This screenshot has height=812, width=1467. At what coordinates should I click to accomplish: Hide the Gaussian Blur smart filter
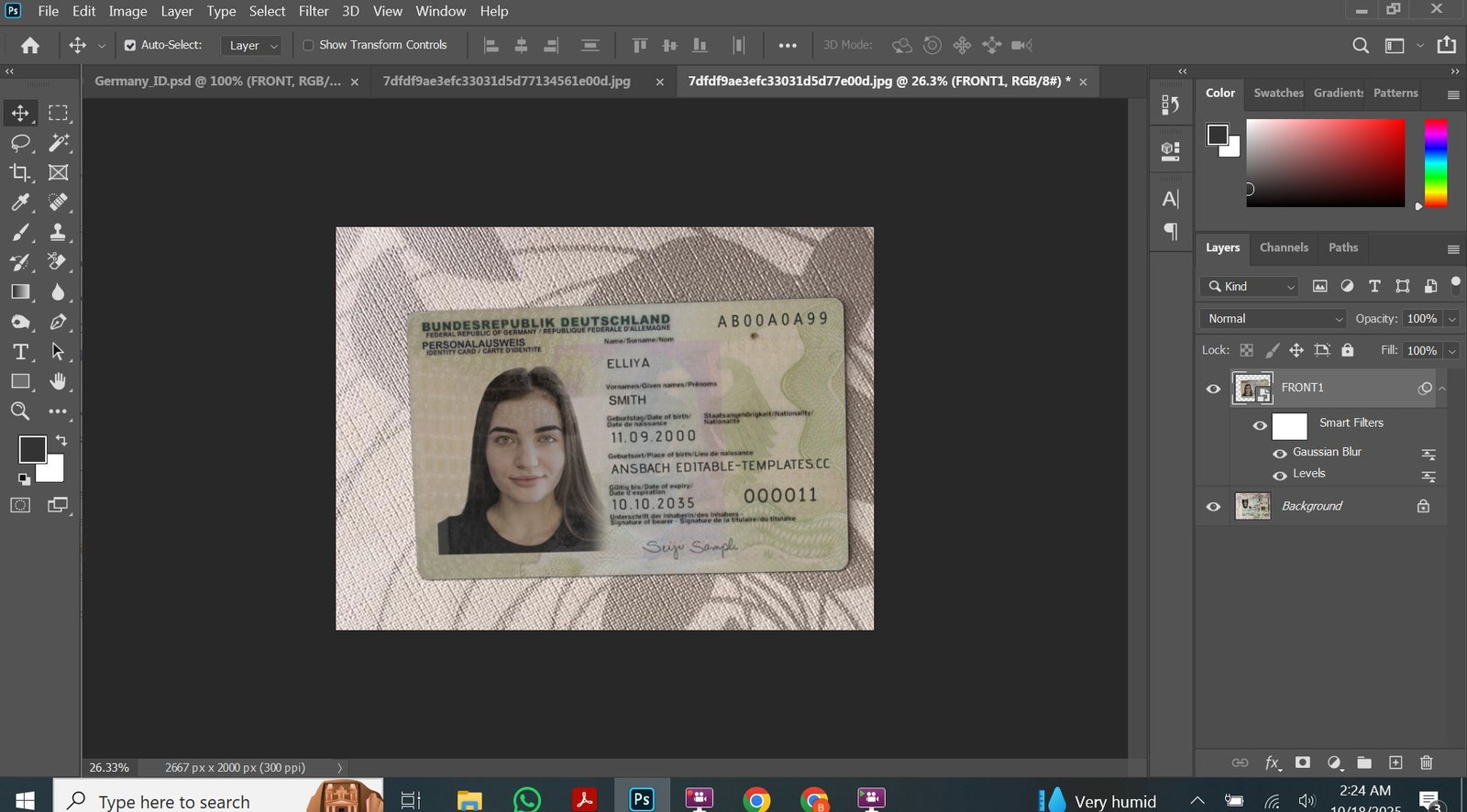pos(1280,453)
